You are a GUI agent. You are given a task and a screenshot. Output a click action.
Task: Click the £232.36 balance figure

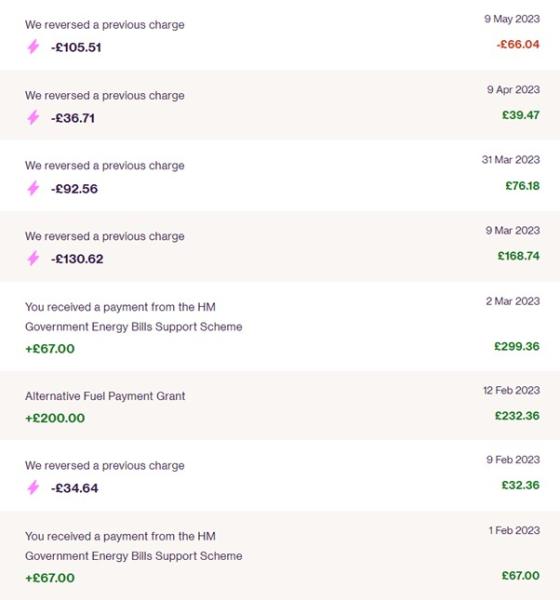(x=517, y=416)
